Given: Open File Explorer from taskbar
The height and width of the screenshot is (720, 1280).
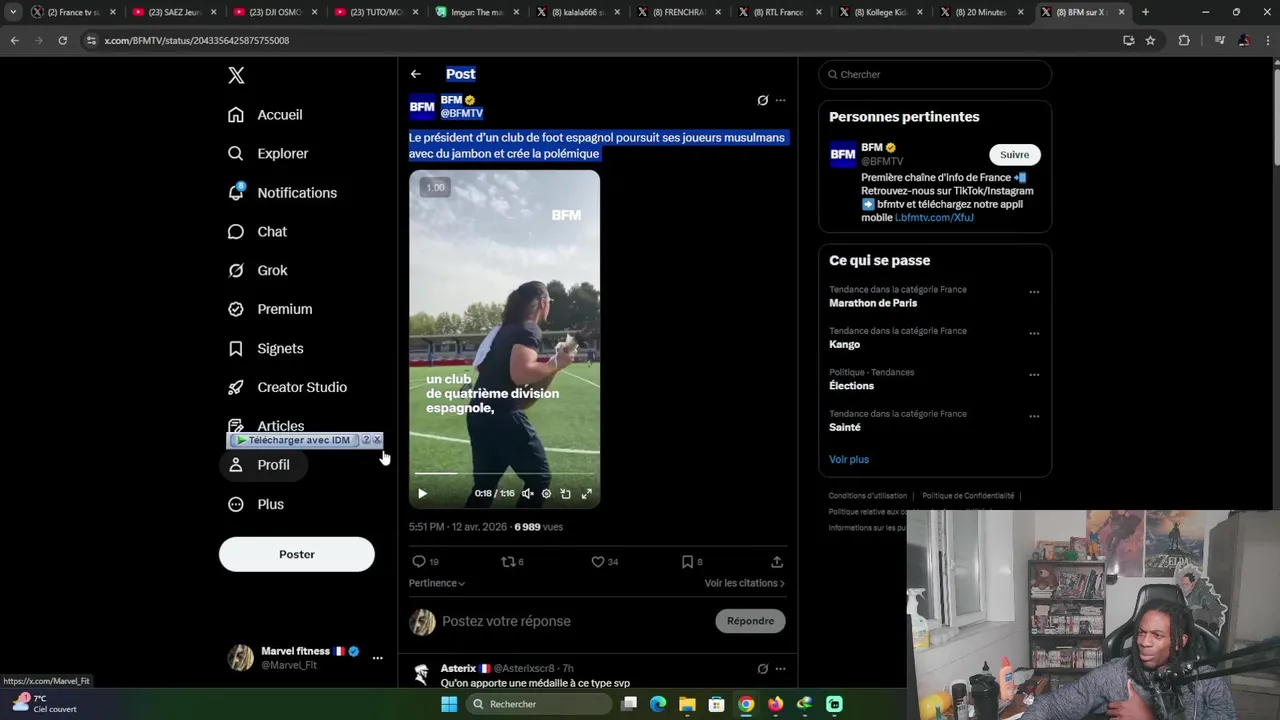Looking at the screenshot, I should pos(687,704).
